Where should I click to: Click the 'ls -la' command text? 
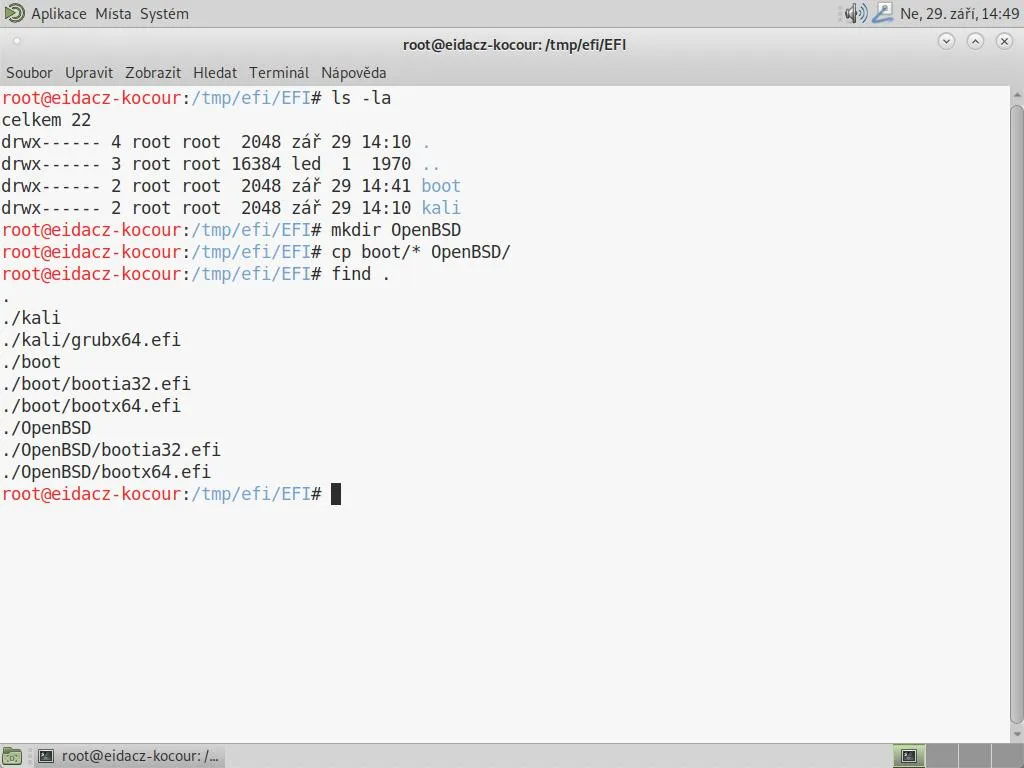click(361, 98)
